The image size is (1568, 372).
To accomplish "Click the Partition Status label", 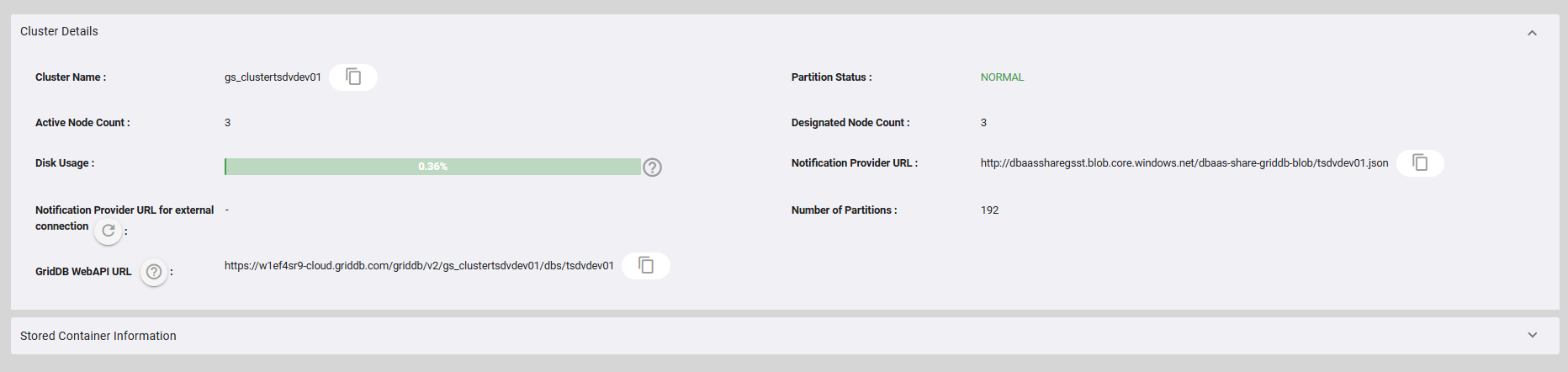I will tap(831, 77).
